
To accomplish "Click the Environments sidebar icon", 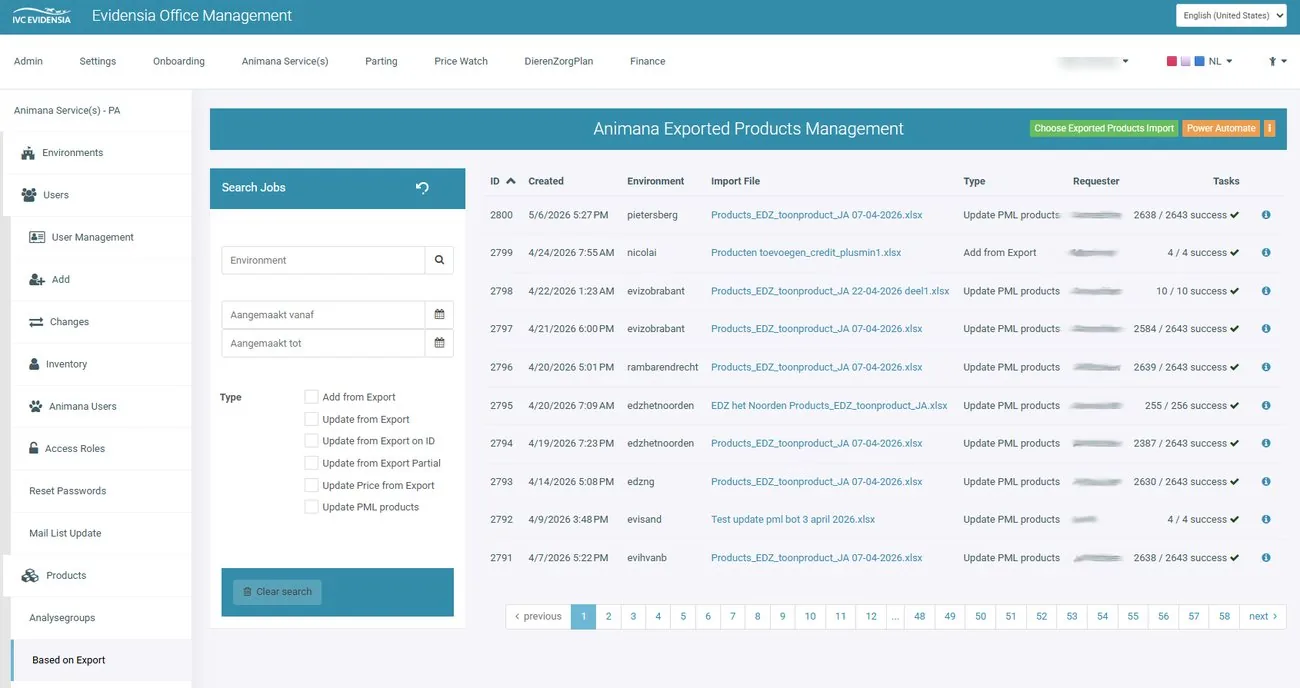I will pos(28,153).
